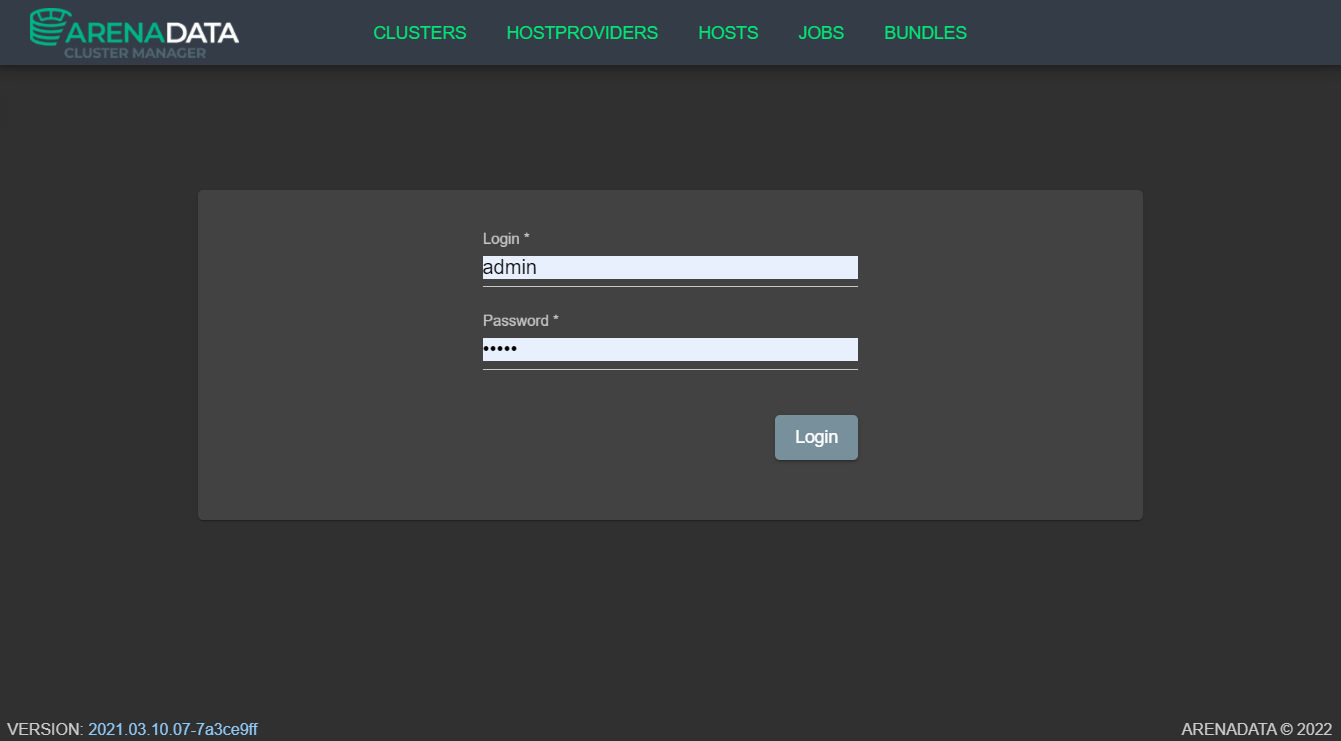Click the ARENADATA © 2022 footer text
Viewport: 1341px width, 741px height.
tap(1256, 730)
